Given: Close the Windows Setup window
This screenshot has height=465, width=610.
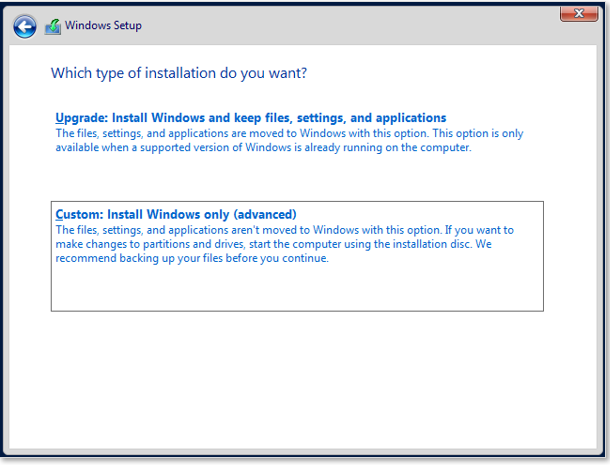Looking at the screenshot, I should (x=579, y=14).
